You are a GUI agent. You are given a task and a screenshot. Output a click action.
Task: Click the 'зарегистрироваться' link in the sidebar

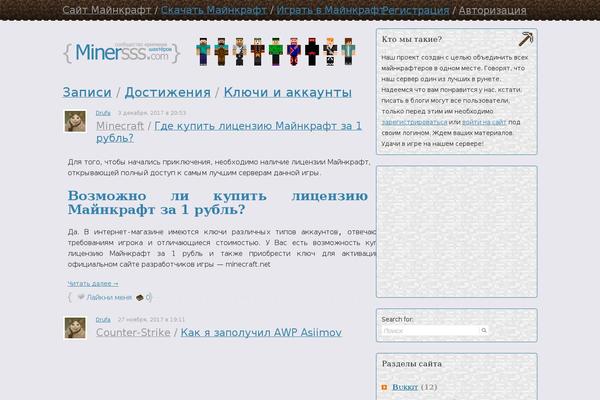pos(414,122)
